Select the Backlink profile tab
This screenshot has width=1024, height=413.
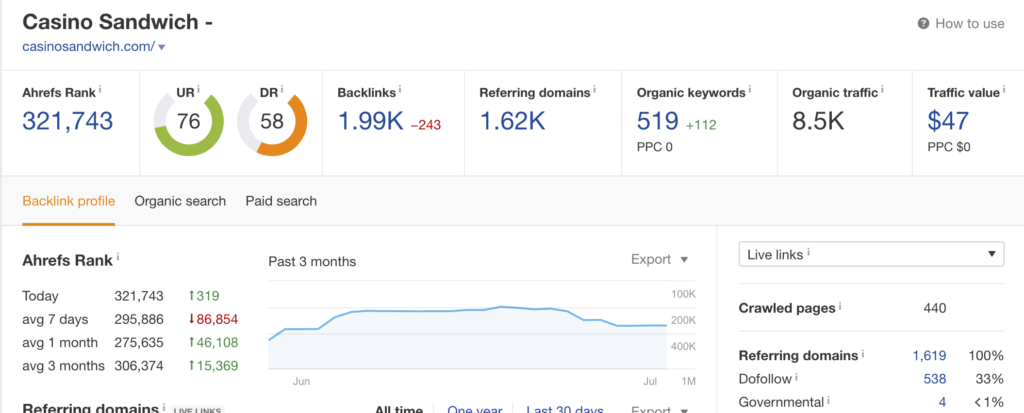click(x=69, y=201)
